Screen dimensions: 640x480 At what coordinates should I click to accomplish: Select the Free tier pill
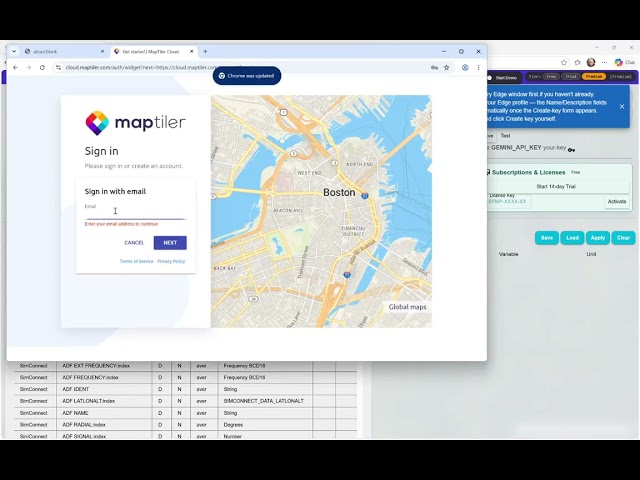(551, 77)
